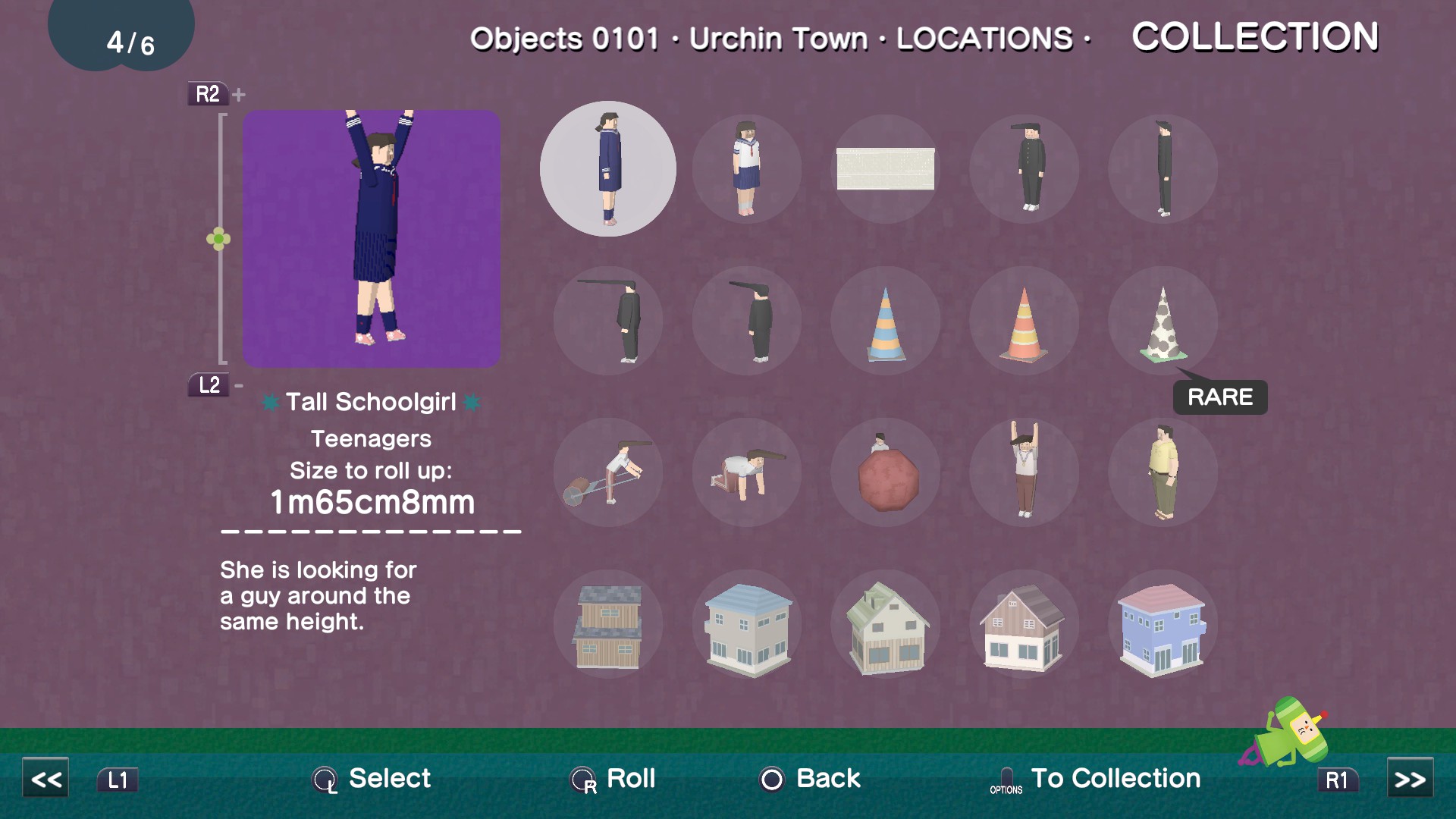
Task: Switch to the LOCATIONS tab
Action: click(984, 39)
